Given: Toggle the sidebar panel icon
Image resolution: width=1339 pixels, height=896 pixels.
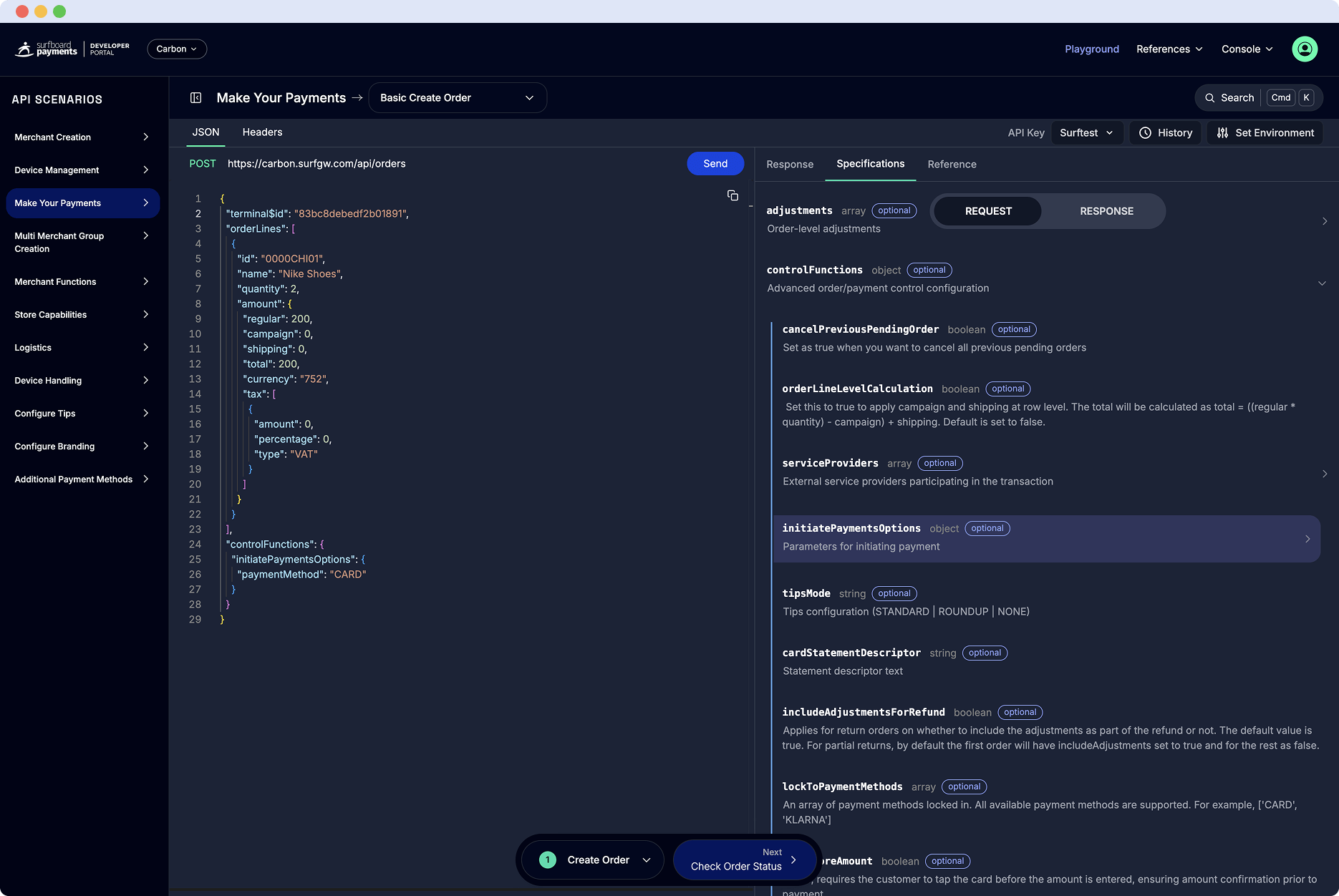Looking at the screenshot, I should (195, 98).
